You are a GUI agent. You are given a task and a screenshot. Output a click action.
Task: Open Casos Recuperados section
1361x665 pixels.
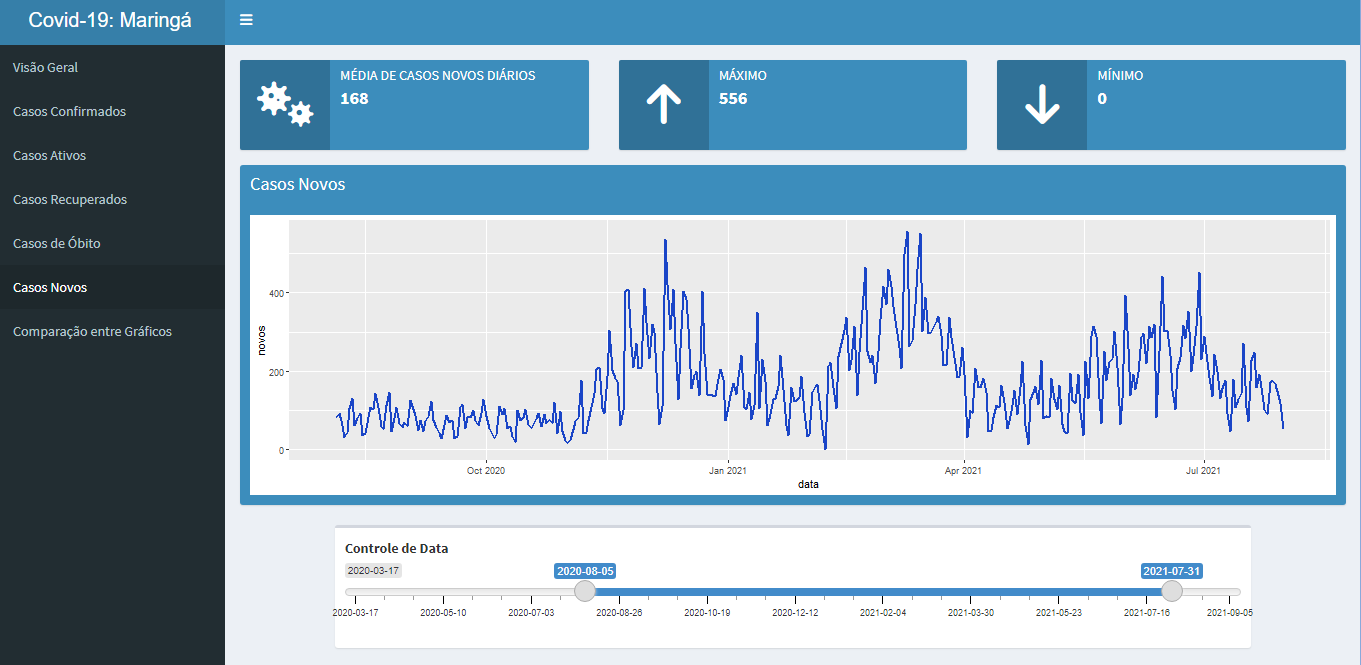(x=70, y=199)
